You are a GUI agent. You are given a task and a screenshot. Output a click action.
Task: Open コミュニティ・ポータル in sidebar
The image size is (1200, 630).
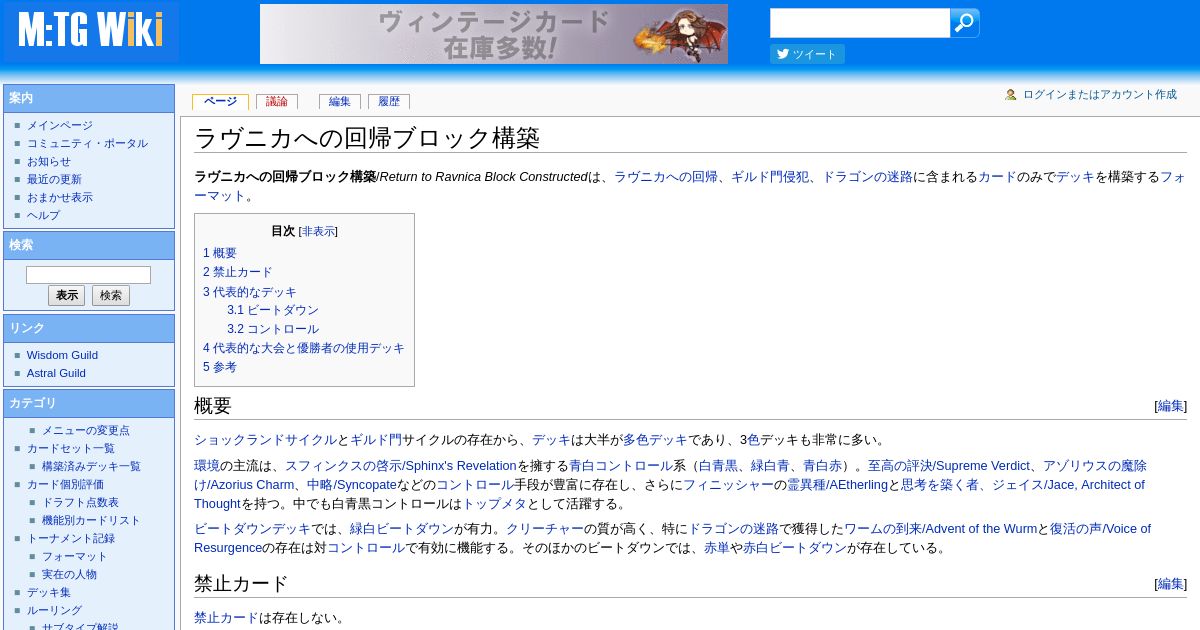pos(87,144)
